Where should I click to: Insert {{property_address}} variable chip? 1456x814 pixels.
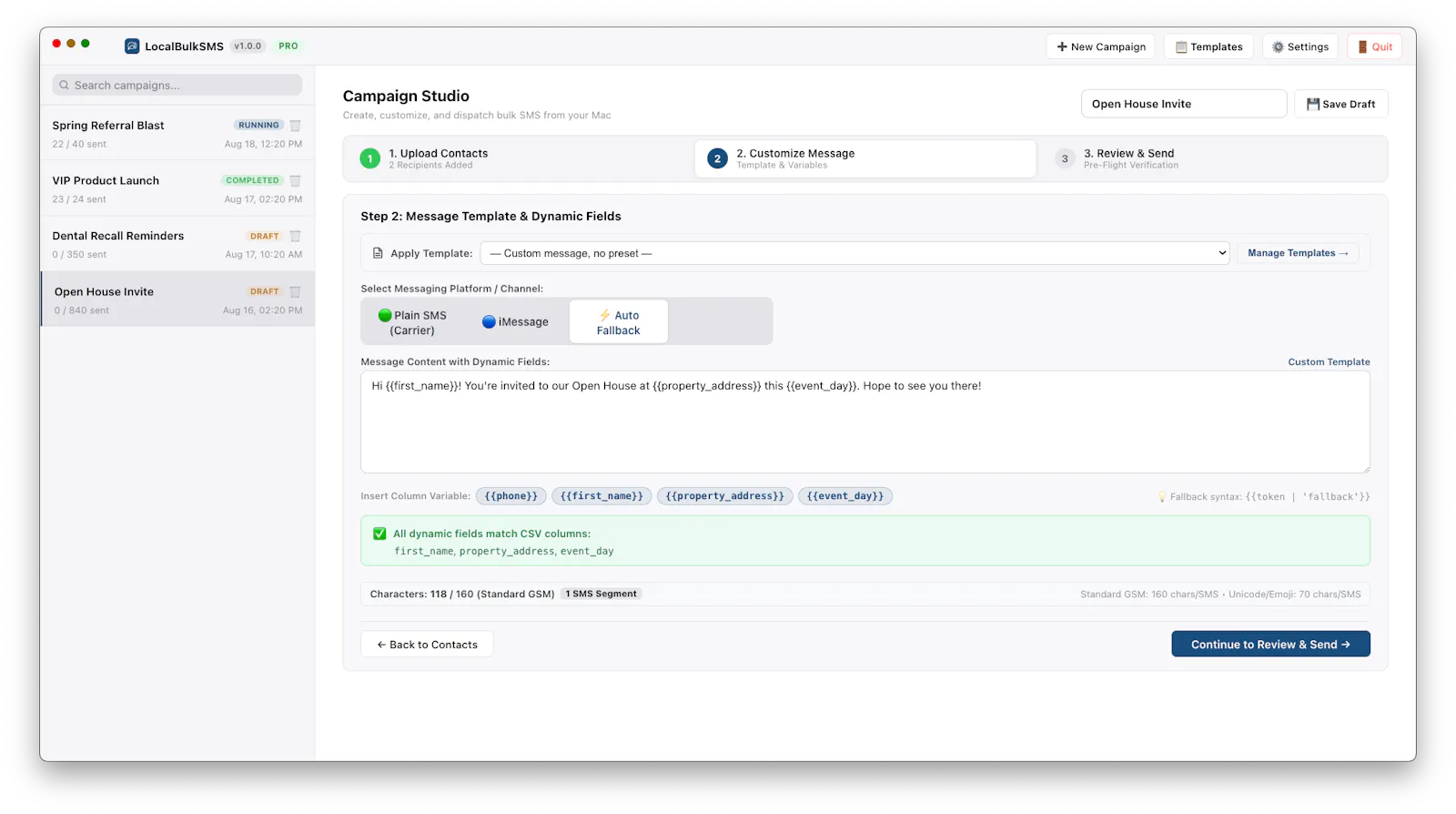tap(724, 496)
